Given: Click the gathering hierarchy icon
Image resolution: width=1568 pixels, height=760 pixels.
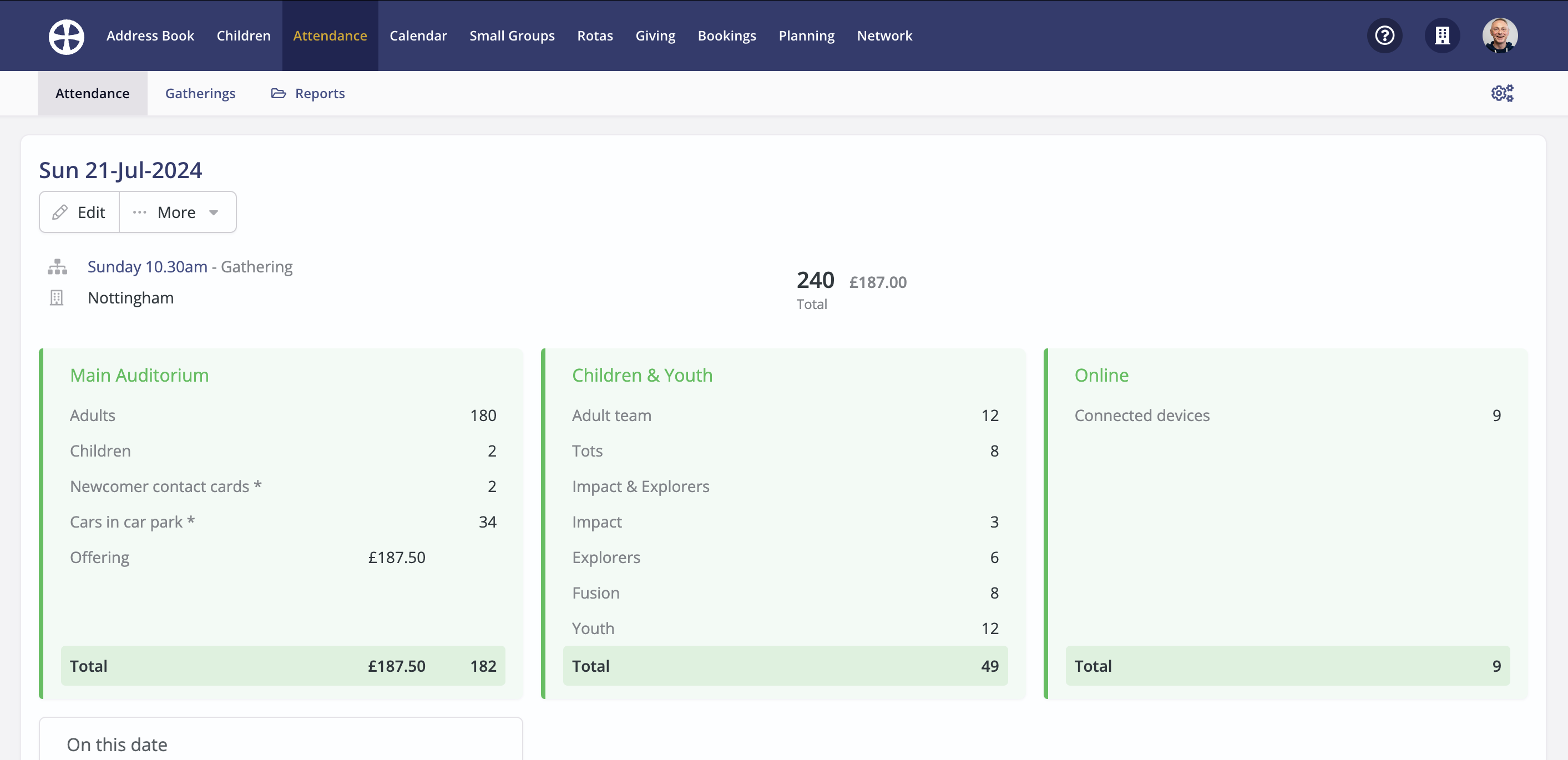Looking at the screenshot, I should pyautogui.click(x=57, y=266).
